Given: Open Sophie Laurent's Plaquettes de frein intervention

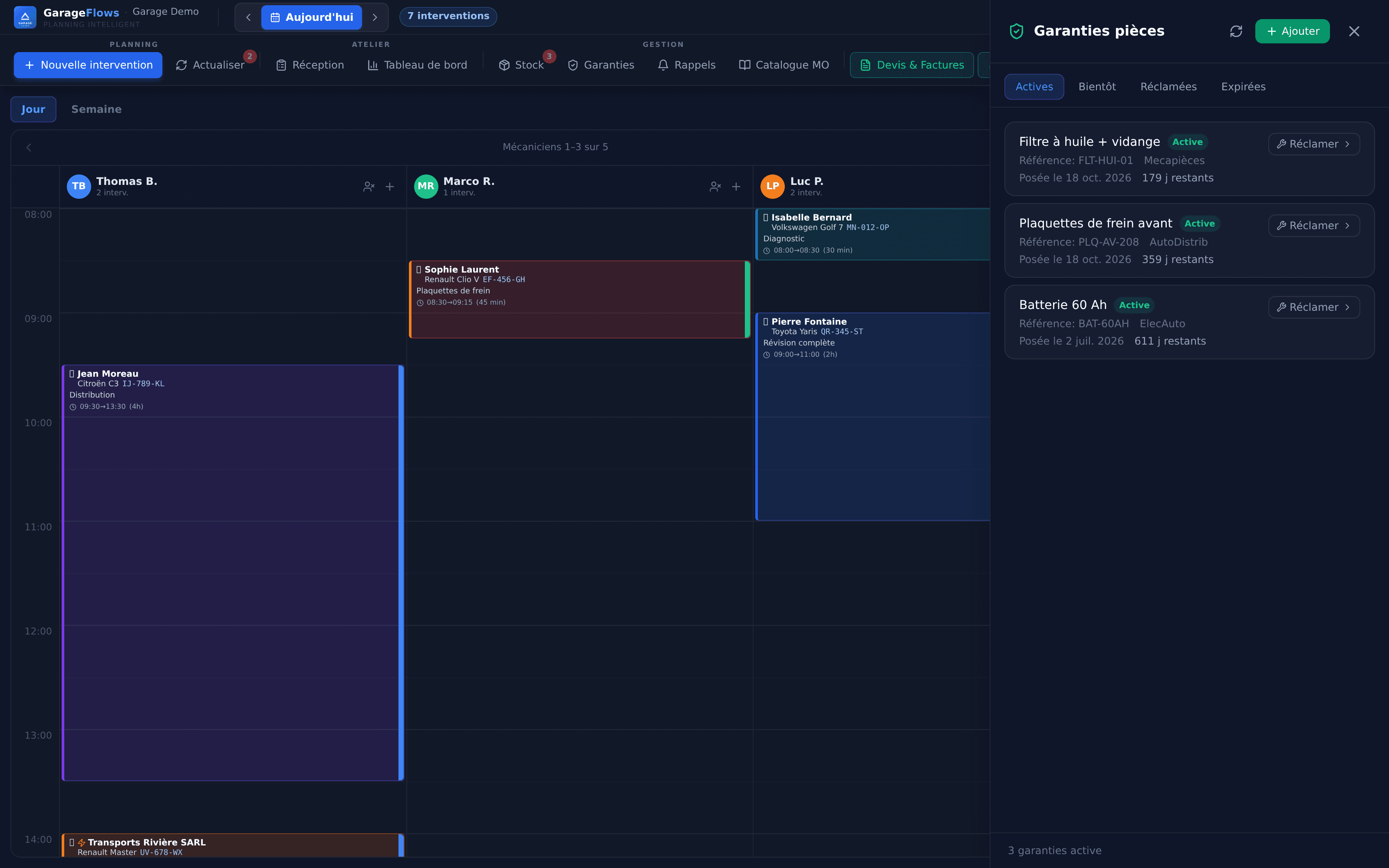Looking at the screenshot, I should [x=579, y=299].
